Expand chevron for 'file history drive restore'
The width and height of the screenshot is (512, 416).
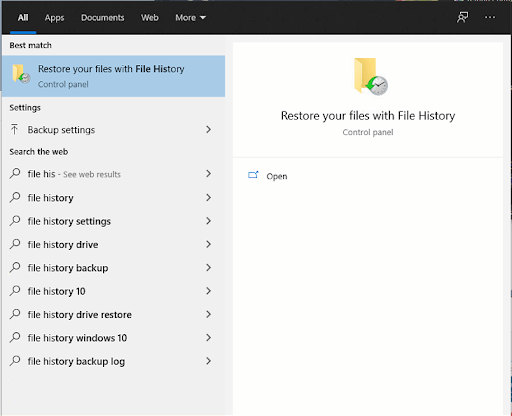point(209,314)
